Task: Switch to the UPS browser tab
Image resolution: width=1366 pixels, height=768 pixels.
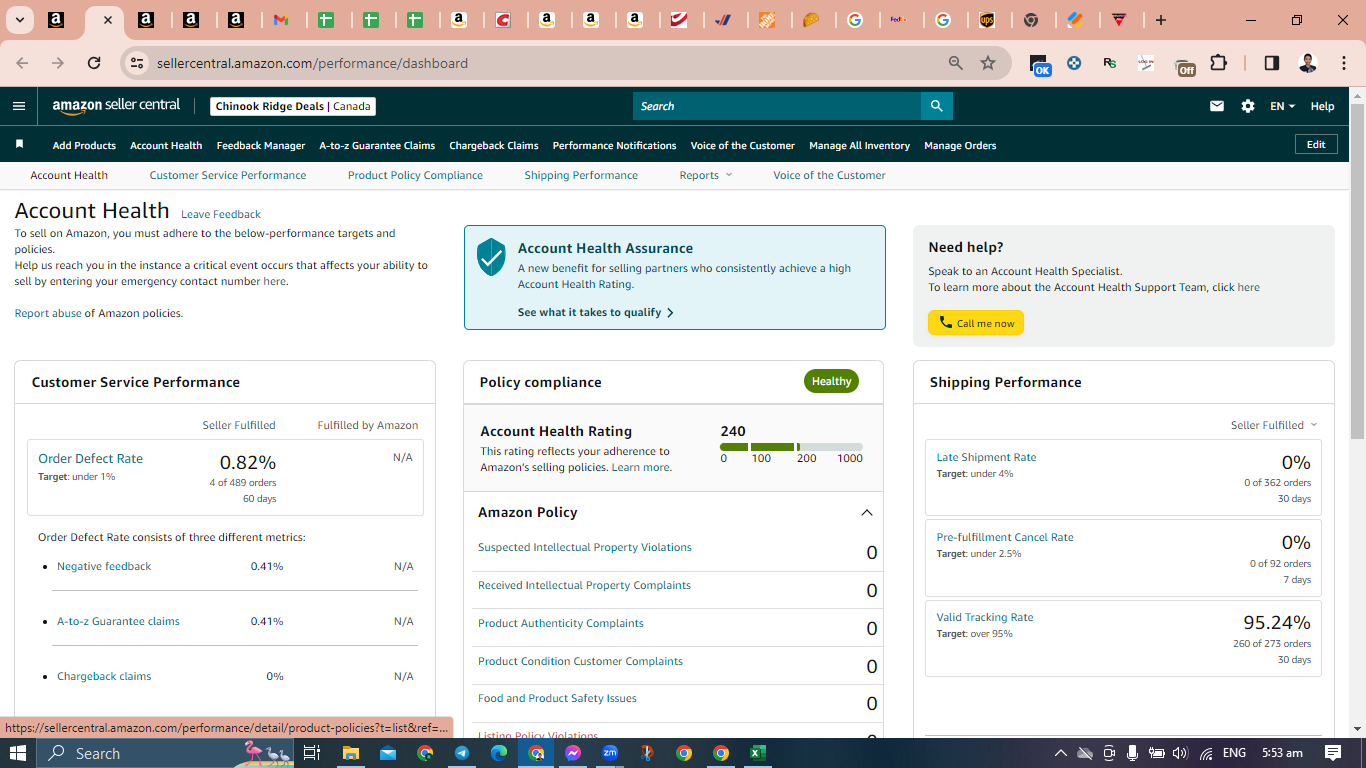Action: [x=987, y=20]
